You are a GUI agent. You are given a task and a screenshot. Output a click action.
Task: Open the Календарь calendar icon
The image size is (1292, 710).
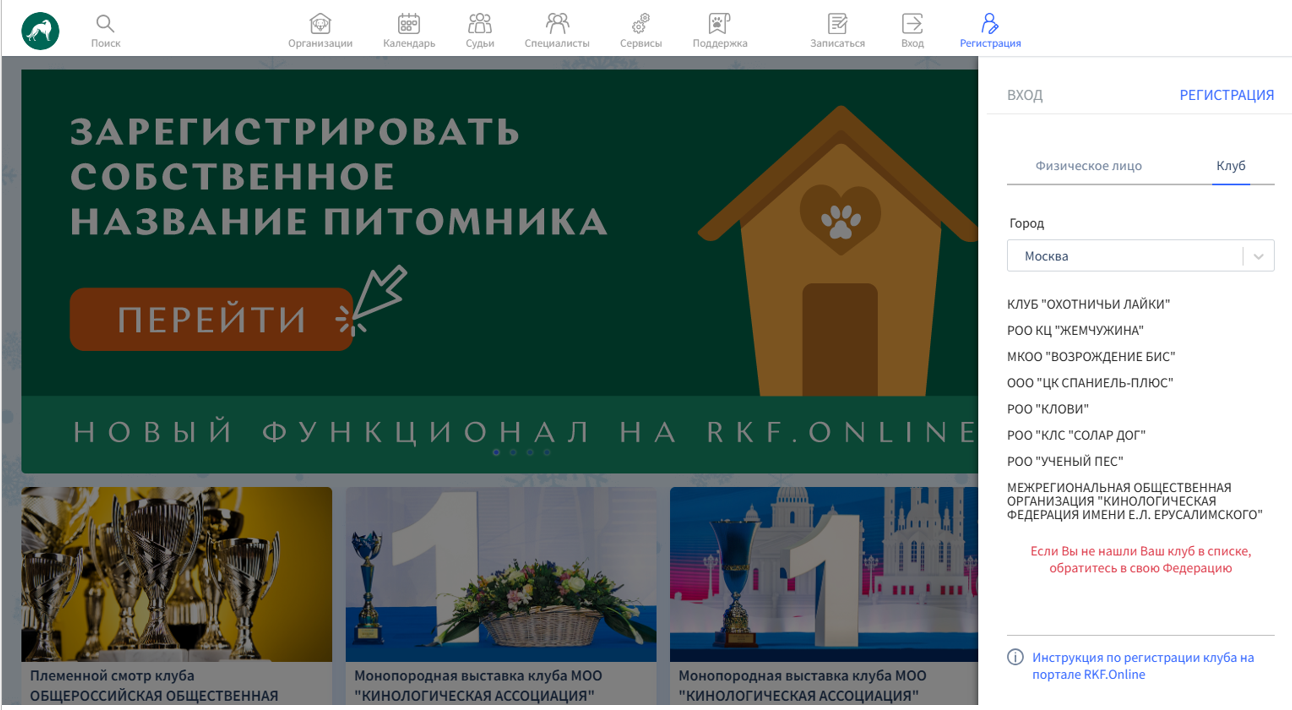pyautogui.click(x=408, y=24)
